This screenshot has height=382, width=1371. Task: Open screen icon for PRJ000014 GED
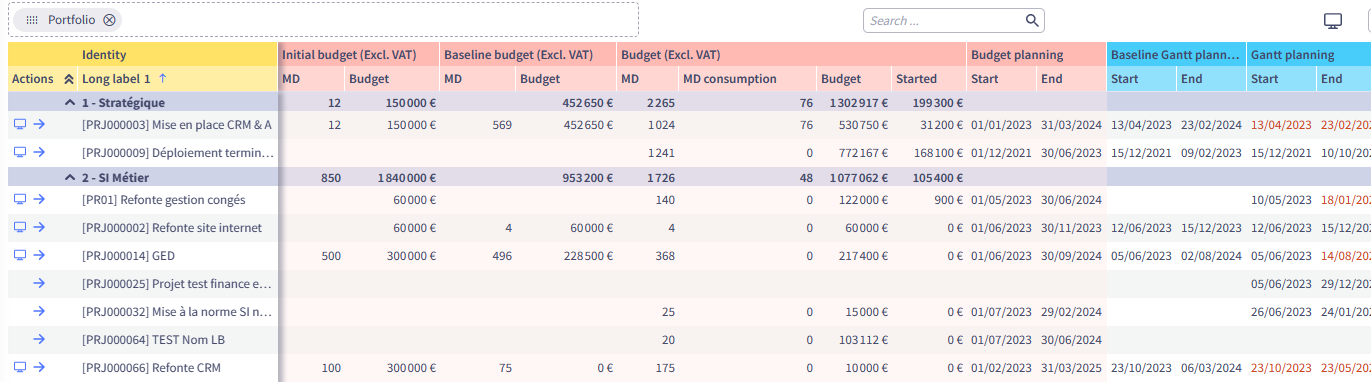pyautogui.click(x=19, y=255)
